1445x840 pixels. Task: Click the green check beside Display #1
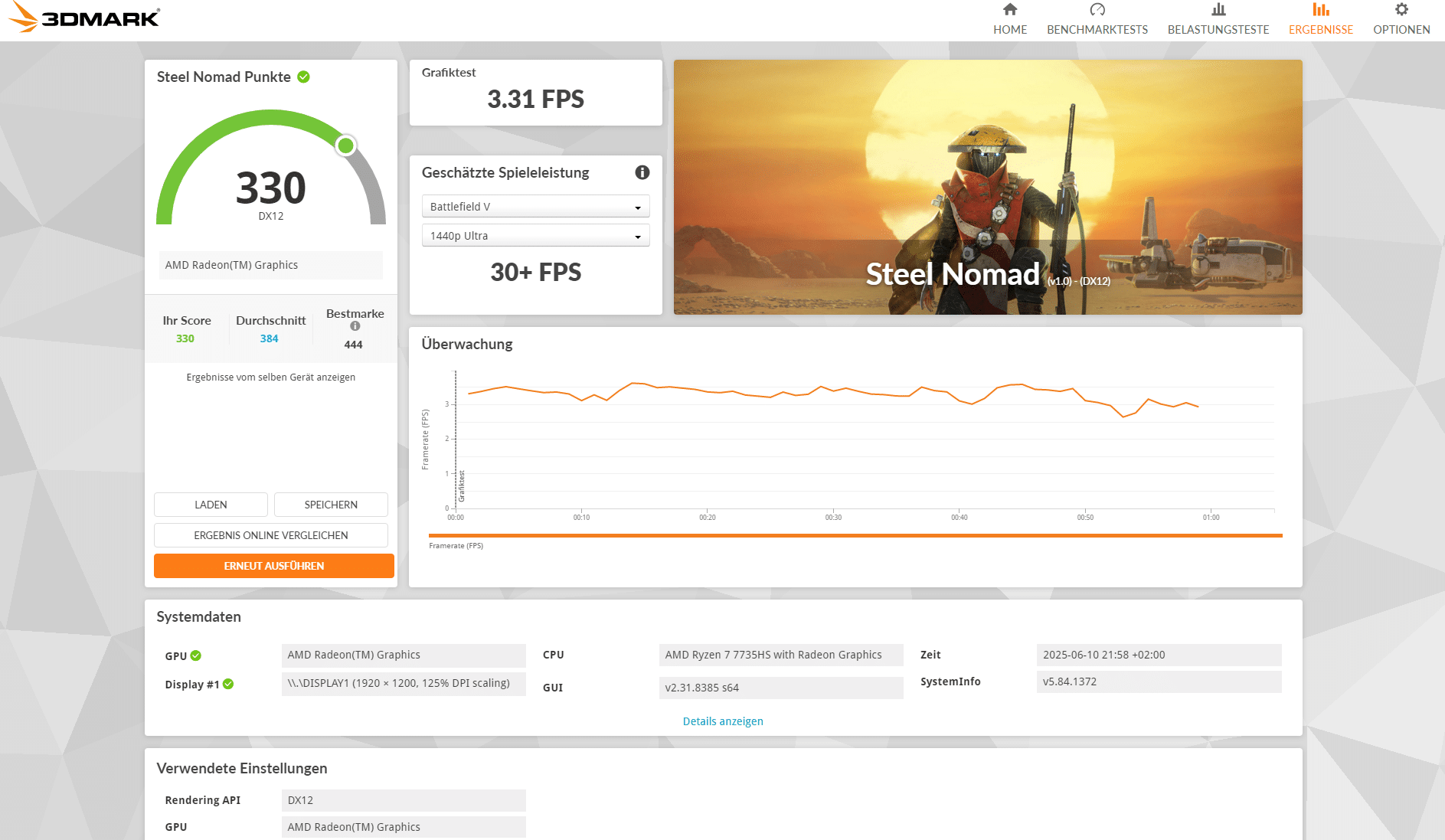tap(228, 684)
